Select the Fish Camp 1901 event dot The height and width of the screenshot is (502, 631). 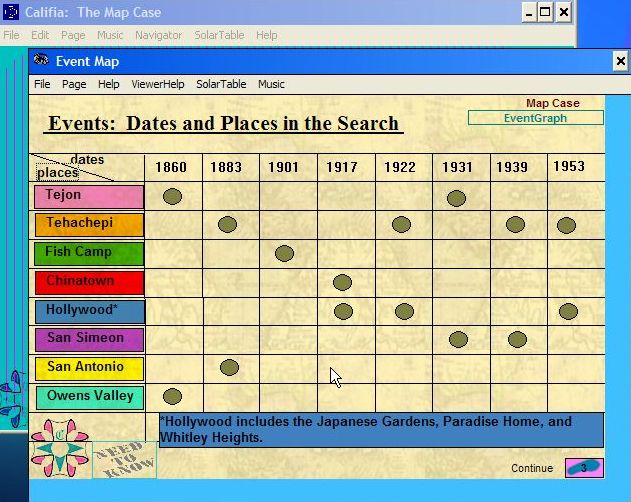(284, 253)
